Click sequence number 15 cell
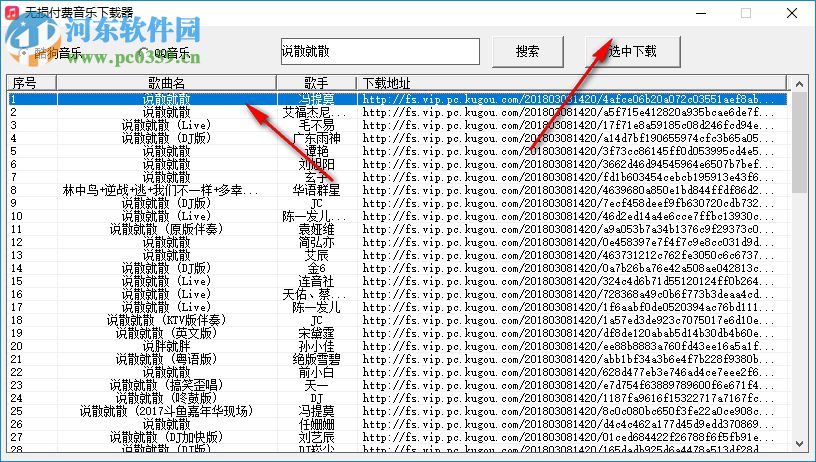The image size is (816, 462). [x=17, y=281]
